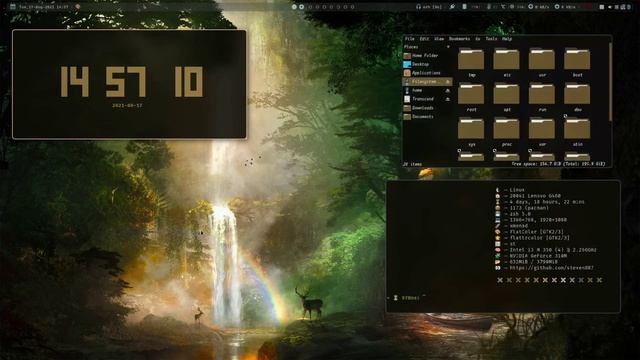Open the Edit menu

(x=424, y=39)
